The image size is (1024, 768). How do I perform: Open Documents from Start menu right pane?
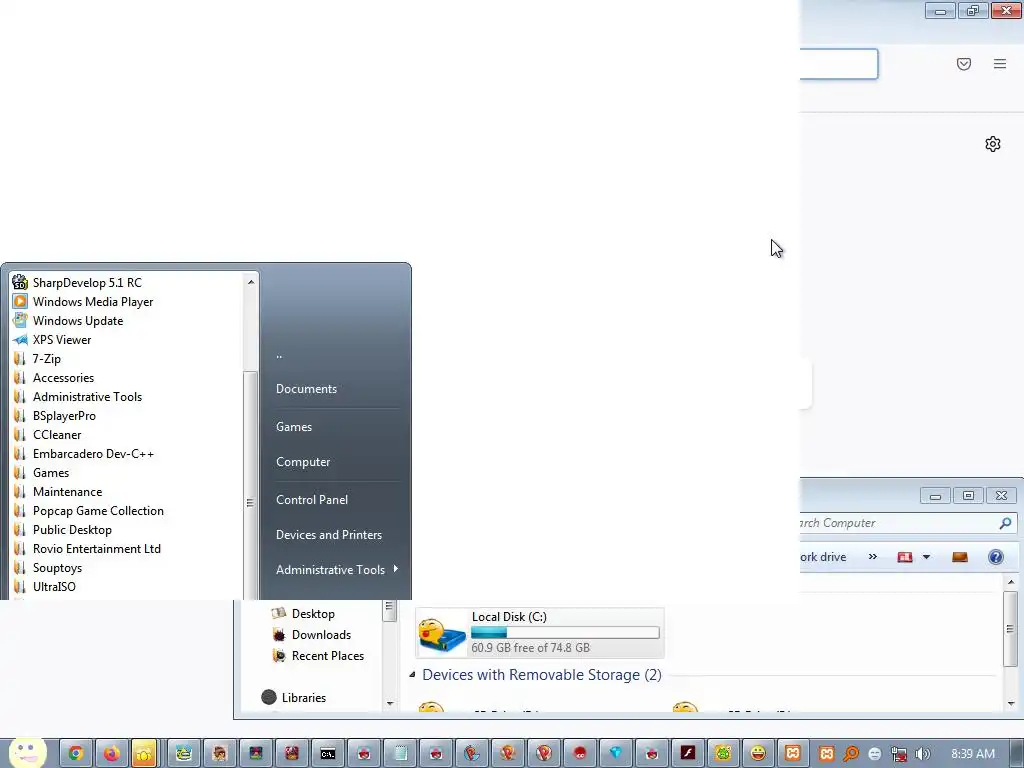click(x=306, y=389)
